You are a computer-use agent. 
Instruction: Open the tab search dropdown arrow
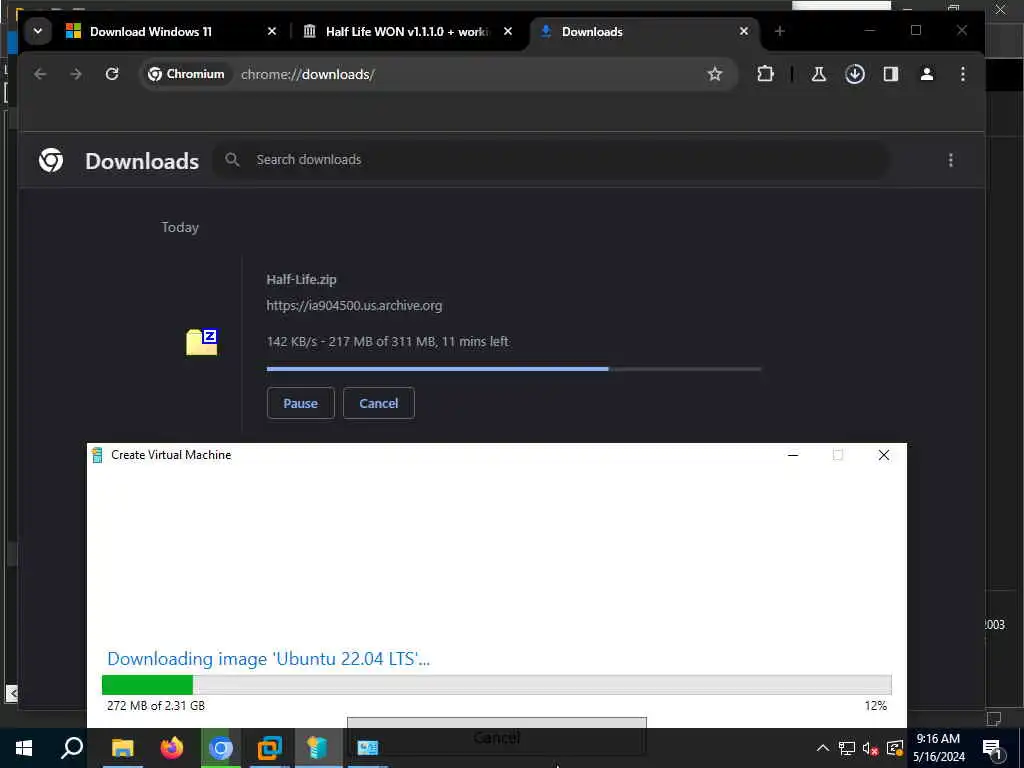(x=38, y=31)
